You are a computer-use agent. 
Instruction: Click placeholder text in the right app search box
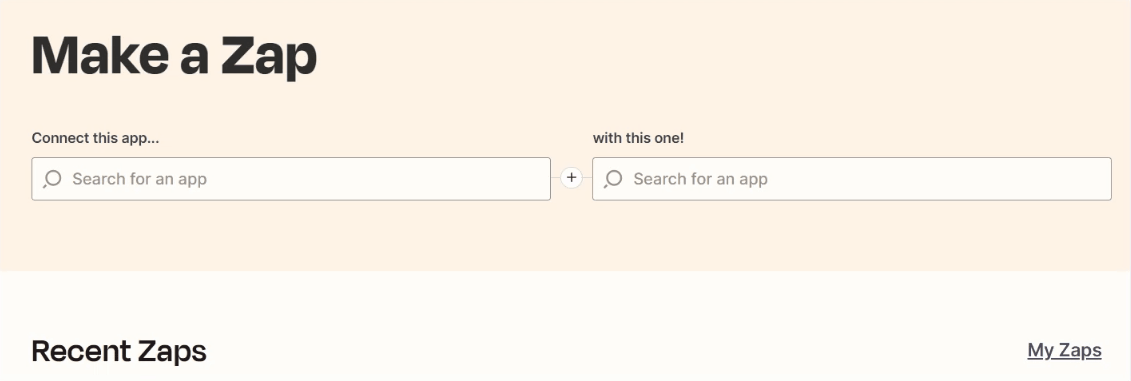(x=700, y=179)
